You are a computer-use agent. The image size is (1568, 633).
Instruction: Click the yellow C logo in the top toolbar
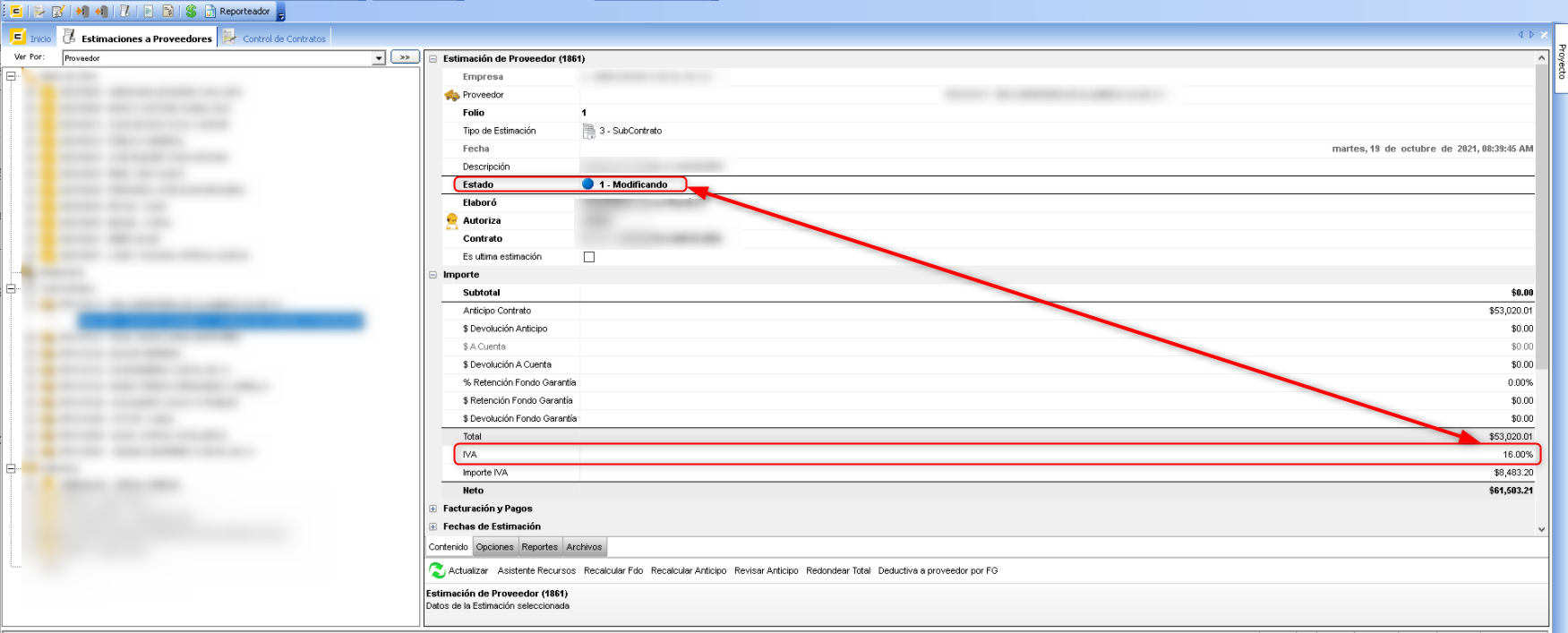(16, 12)
